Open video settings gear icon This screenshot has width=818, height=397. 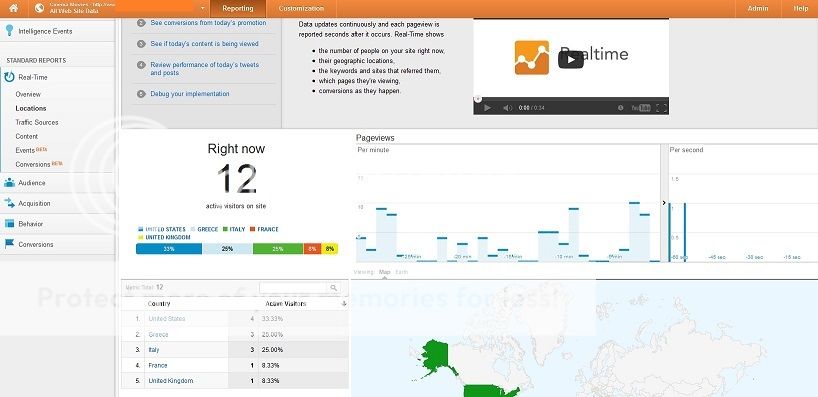[620, 108]
